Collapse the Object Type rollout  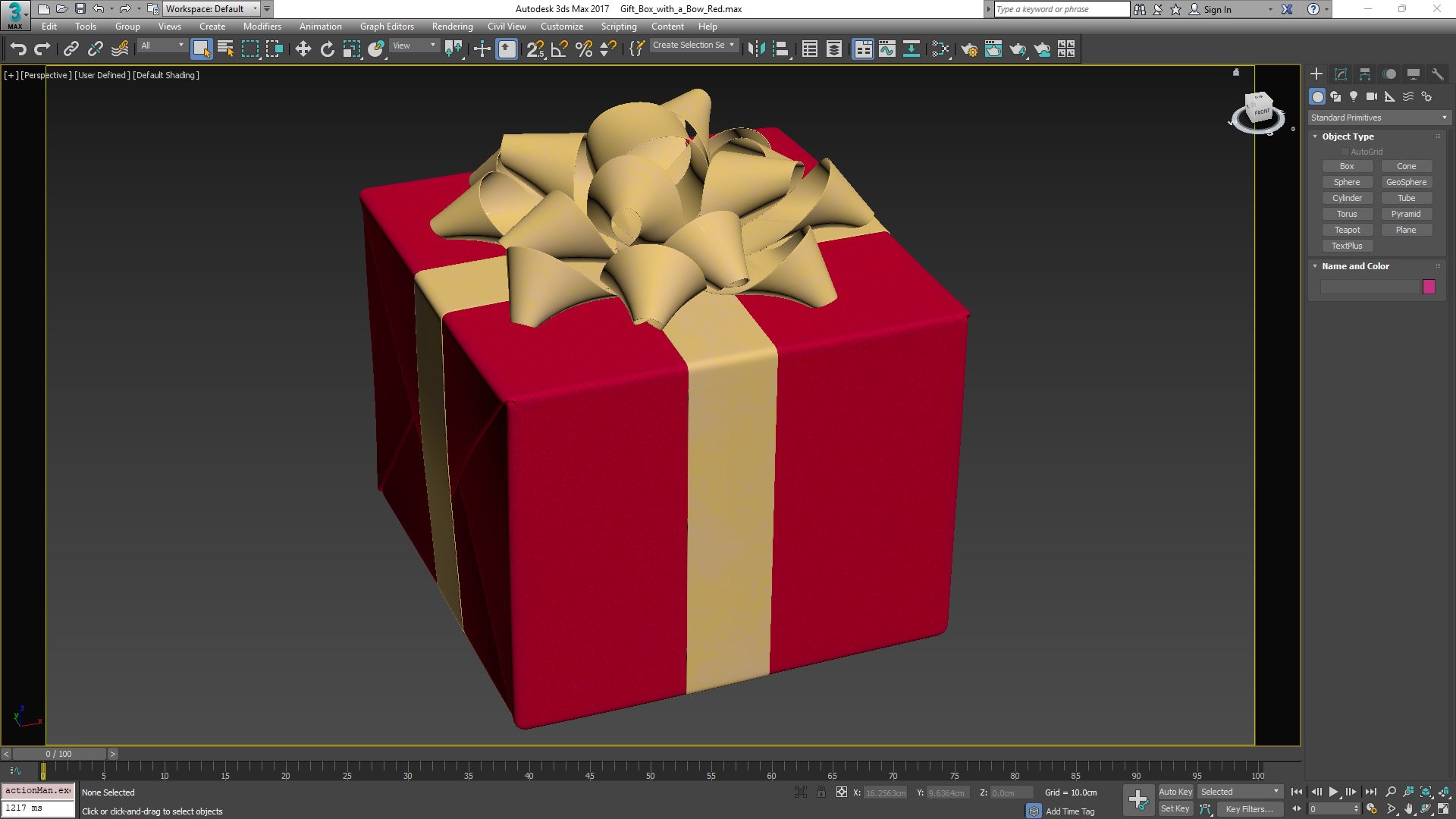click(x=1315, y=136)
